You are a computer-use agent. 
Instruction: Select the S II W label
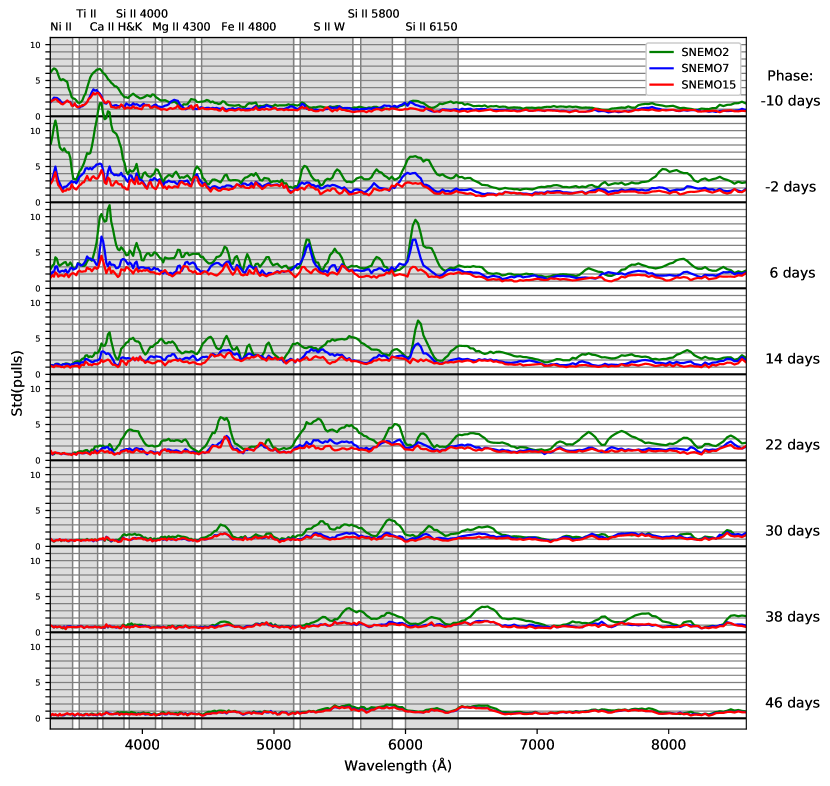coord(329,27)
